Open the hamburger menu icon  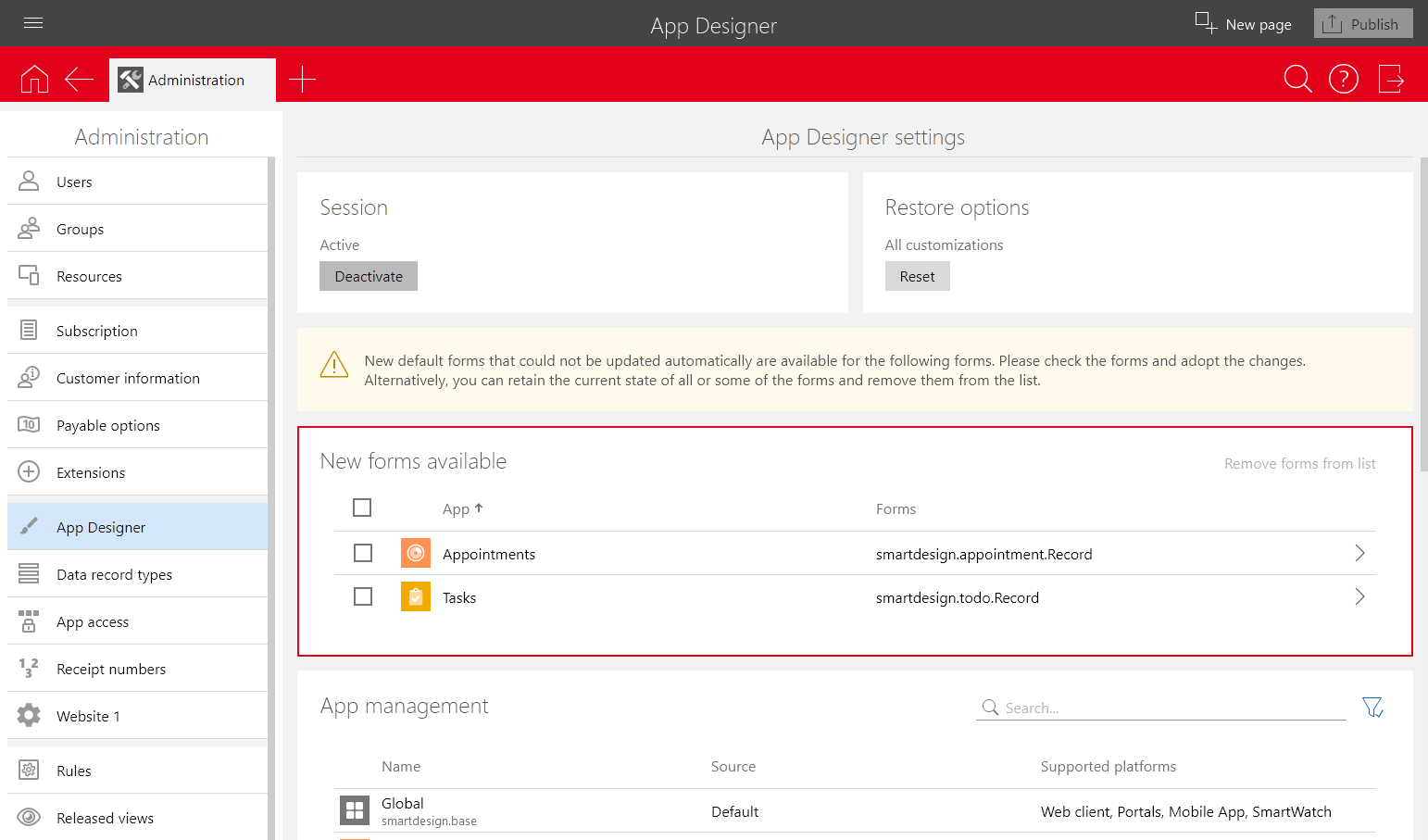[33, 23]
